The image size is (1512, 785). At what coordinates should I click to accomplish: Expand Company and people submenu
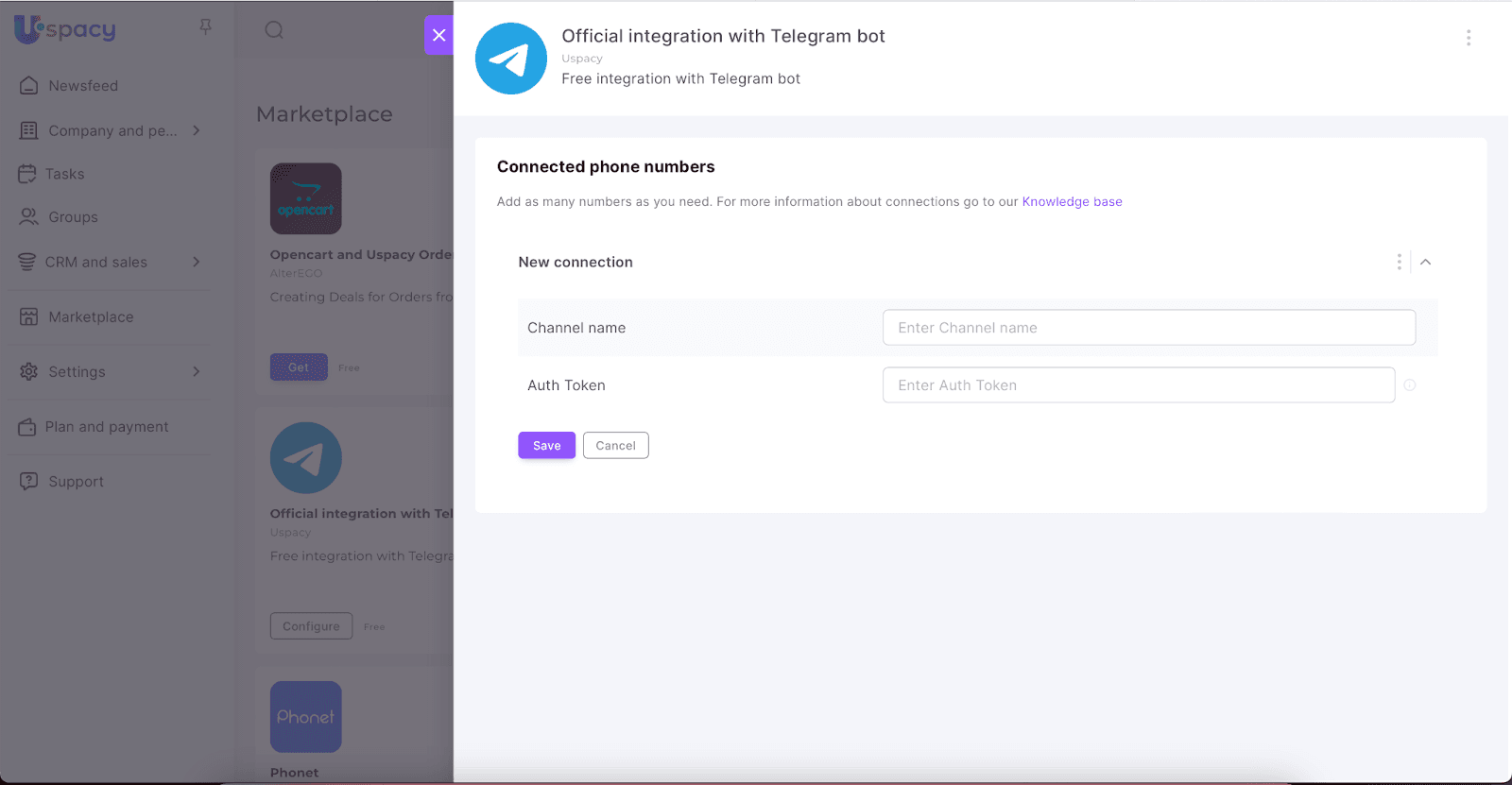coord(197,130)
